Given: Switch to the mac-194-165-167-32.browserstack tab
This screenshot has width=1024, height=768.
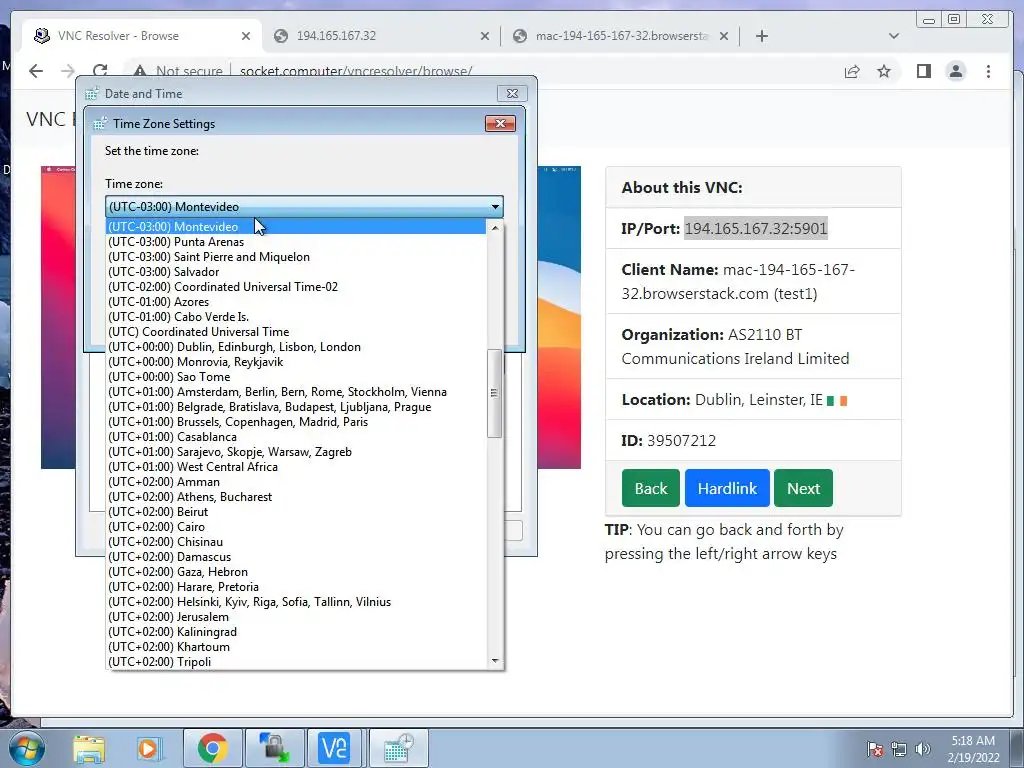Looking at the screenshot, I should pyautogui.click(x=620, y=36).
